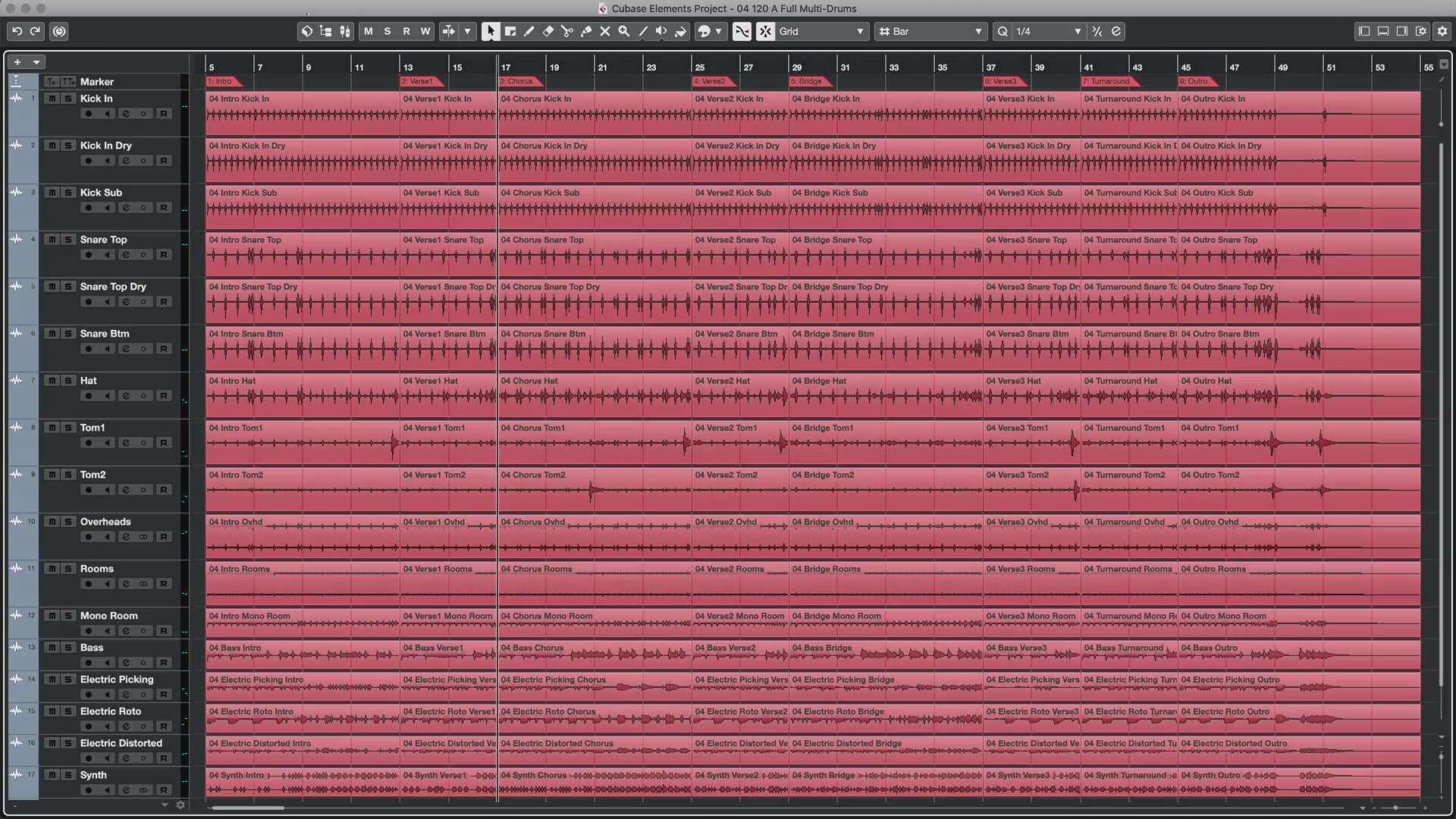Click the vertical zoom slider handle

[1442, 756]
